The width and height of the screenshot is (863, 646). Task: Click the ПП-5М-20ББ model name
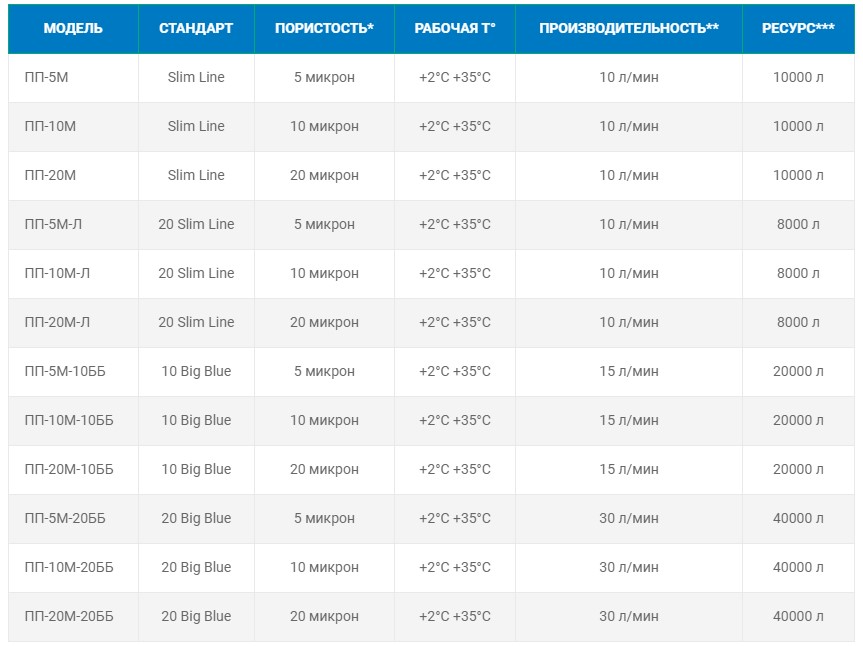(65, 519)
